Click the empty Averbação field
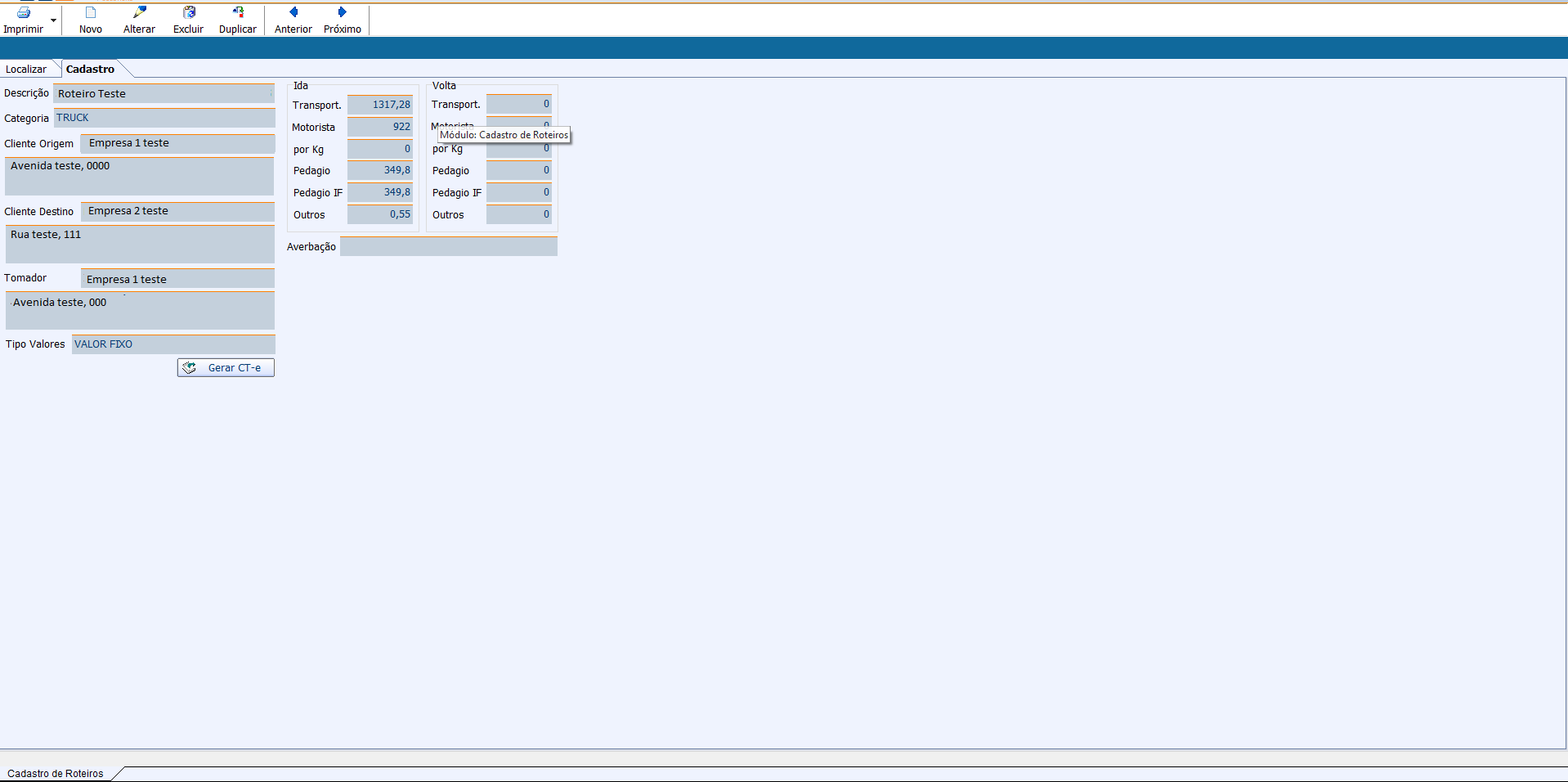This screenshot has width=1568, height=782. (448, 247)
